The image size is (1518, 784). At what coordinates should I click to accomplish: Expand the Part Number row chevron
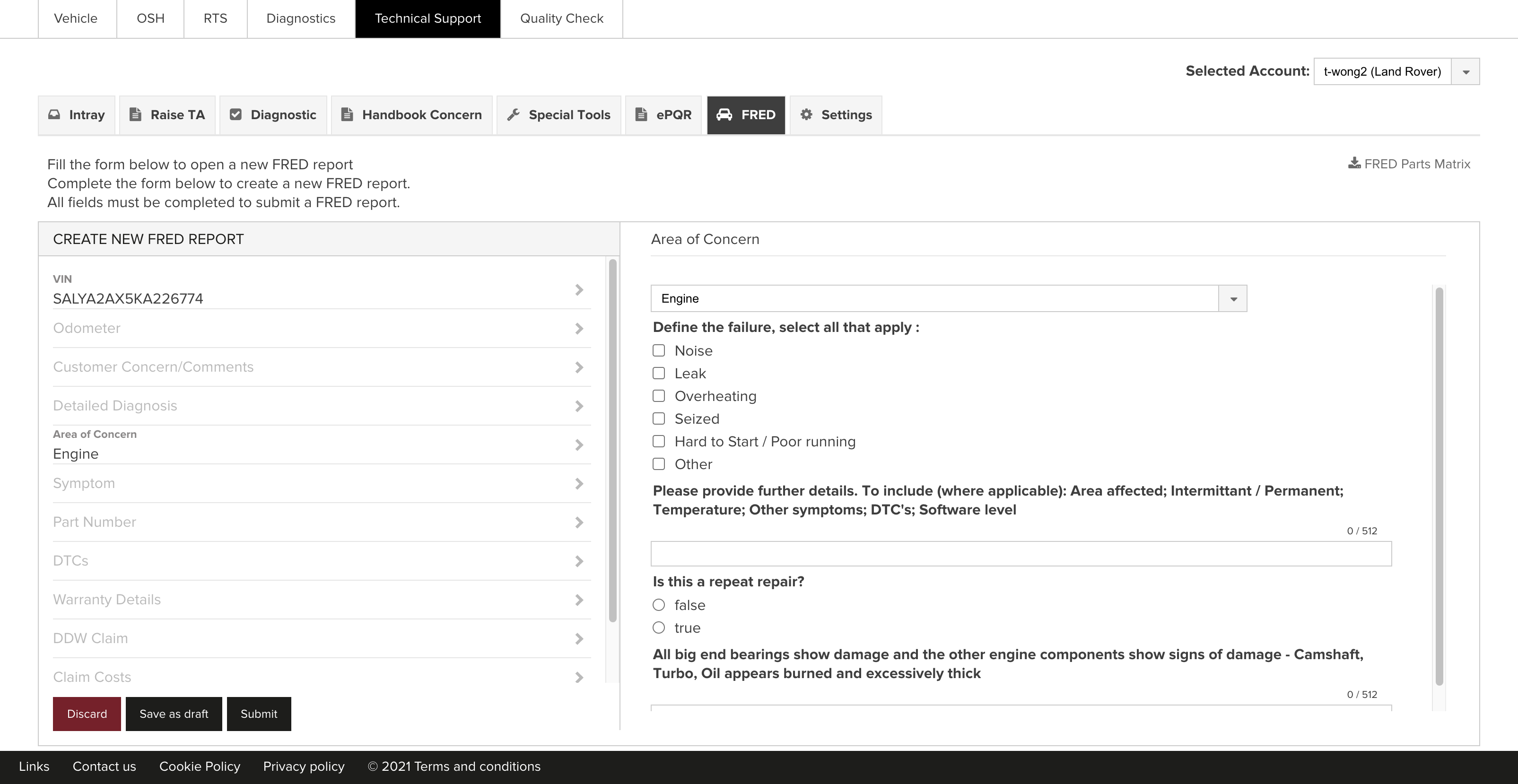[579, 523]
